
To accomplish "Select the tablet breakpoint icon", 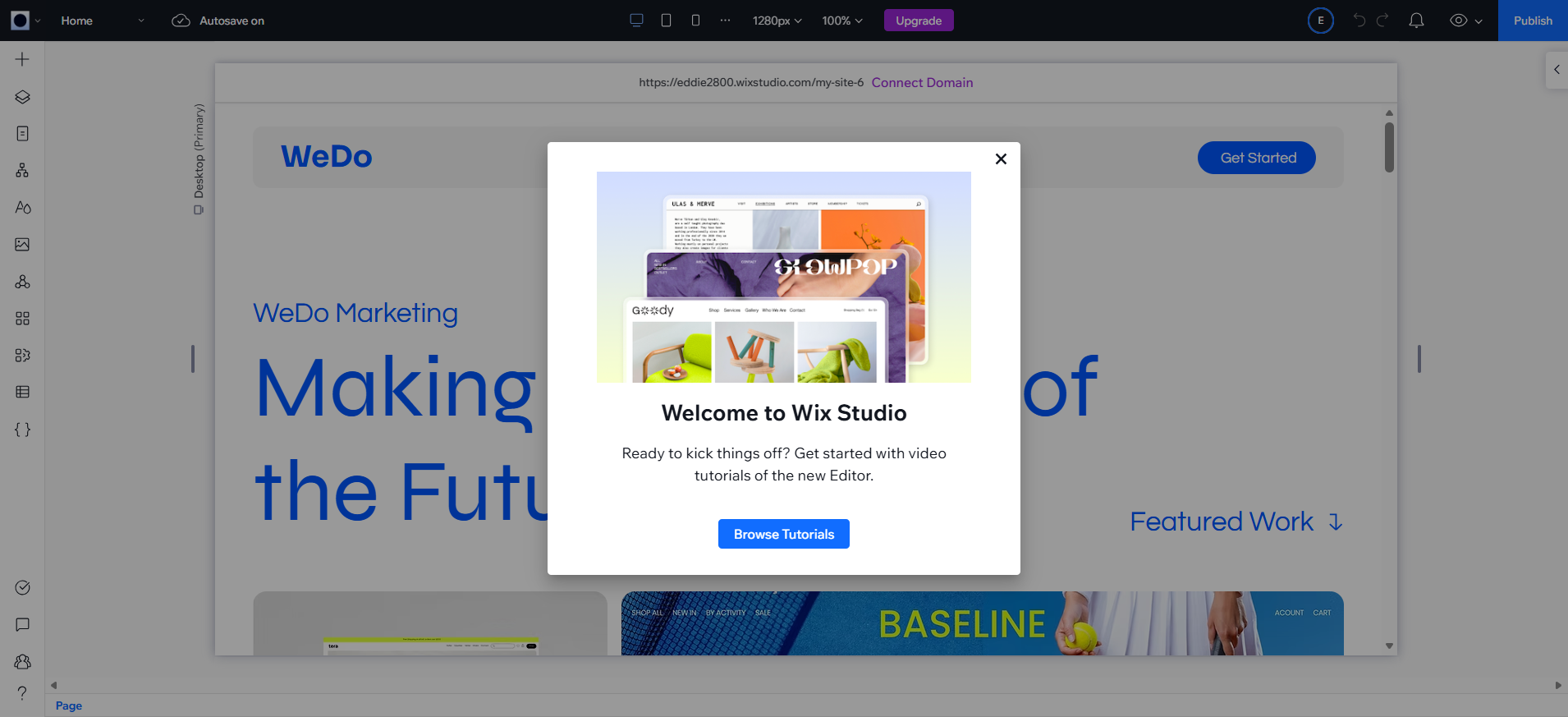I will click(x=666, y=20).
